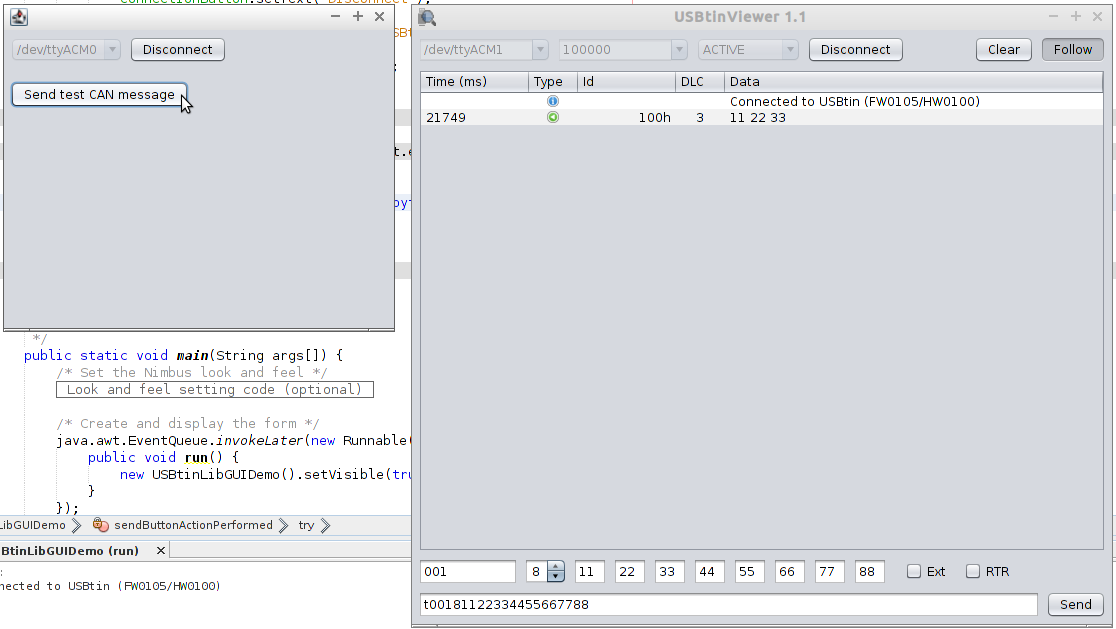Close the BtinLibGUIDemo (run) output tab
This screenshot has width=1116, height=629.
click(161, 551)
